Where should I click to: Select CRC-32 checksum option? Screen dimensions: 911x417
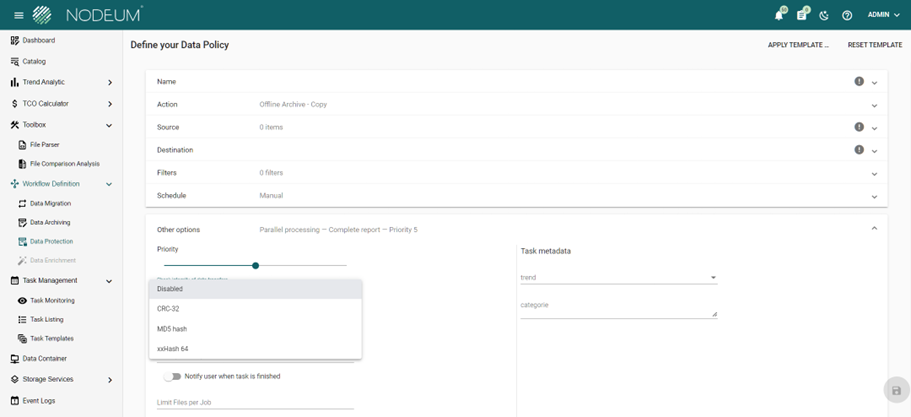(x=168, y=309)
